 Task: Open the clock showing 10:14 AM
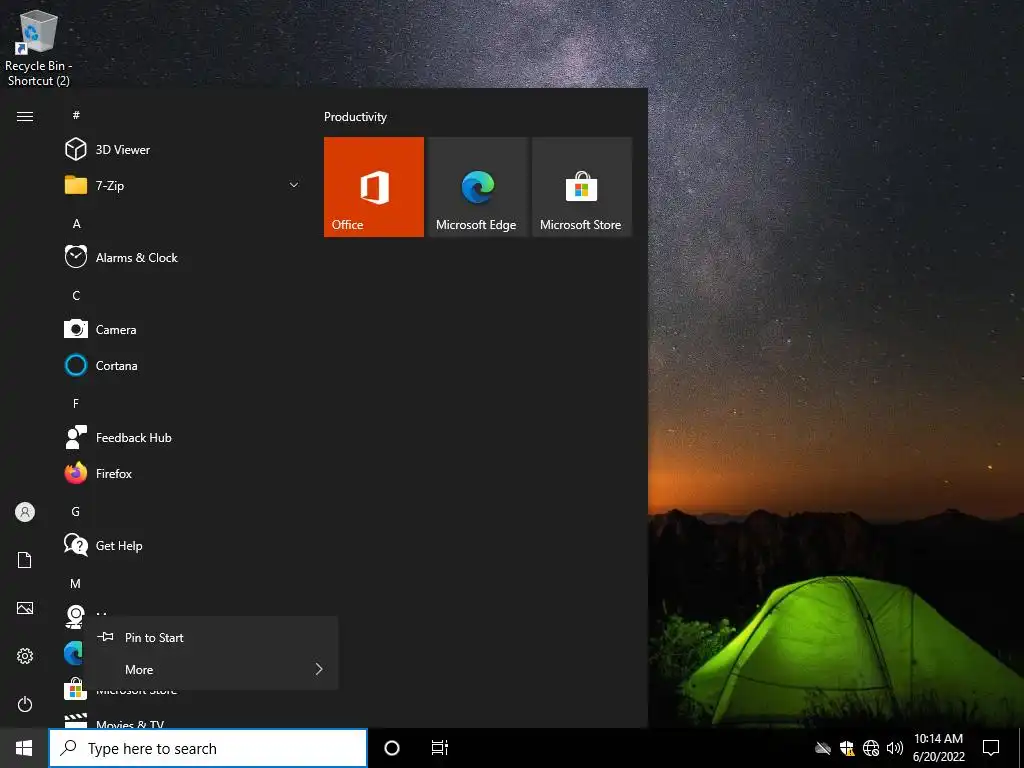938,748
